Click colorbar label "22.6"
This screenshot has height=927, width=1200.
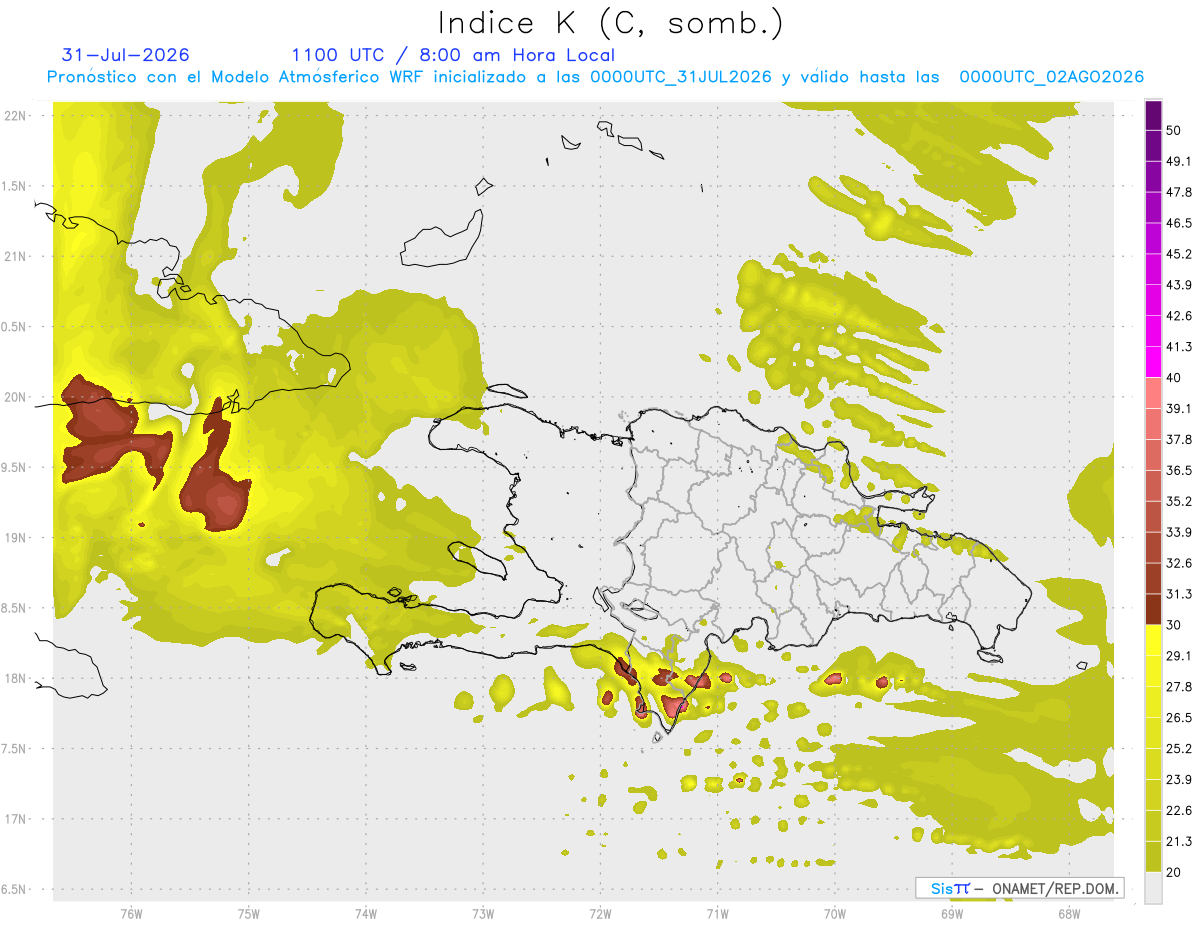[x=1179, y=810]
